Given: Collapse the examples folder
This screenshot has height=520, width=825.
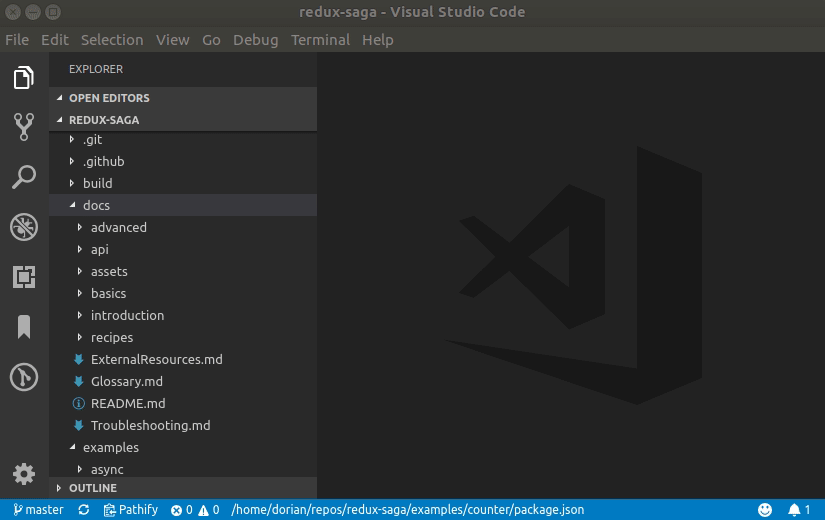Looking at the screenshot, I should pos(183,447).
